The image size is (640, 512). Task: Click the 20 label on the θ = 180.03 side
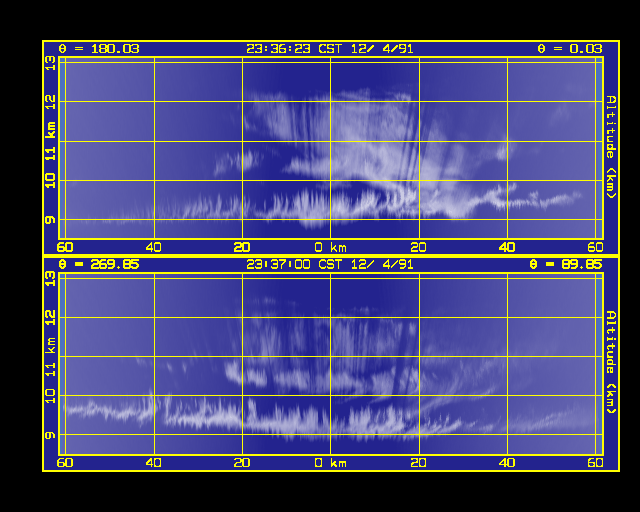[242, 247]
